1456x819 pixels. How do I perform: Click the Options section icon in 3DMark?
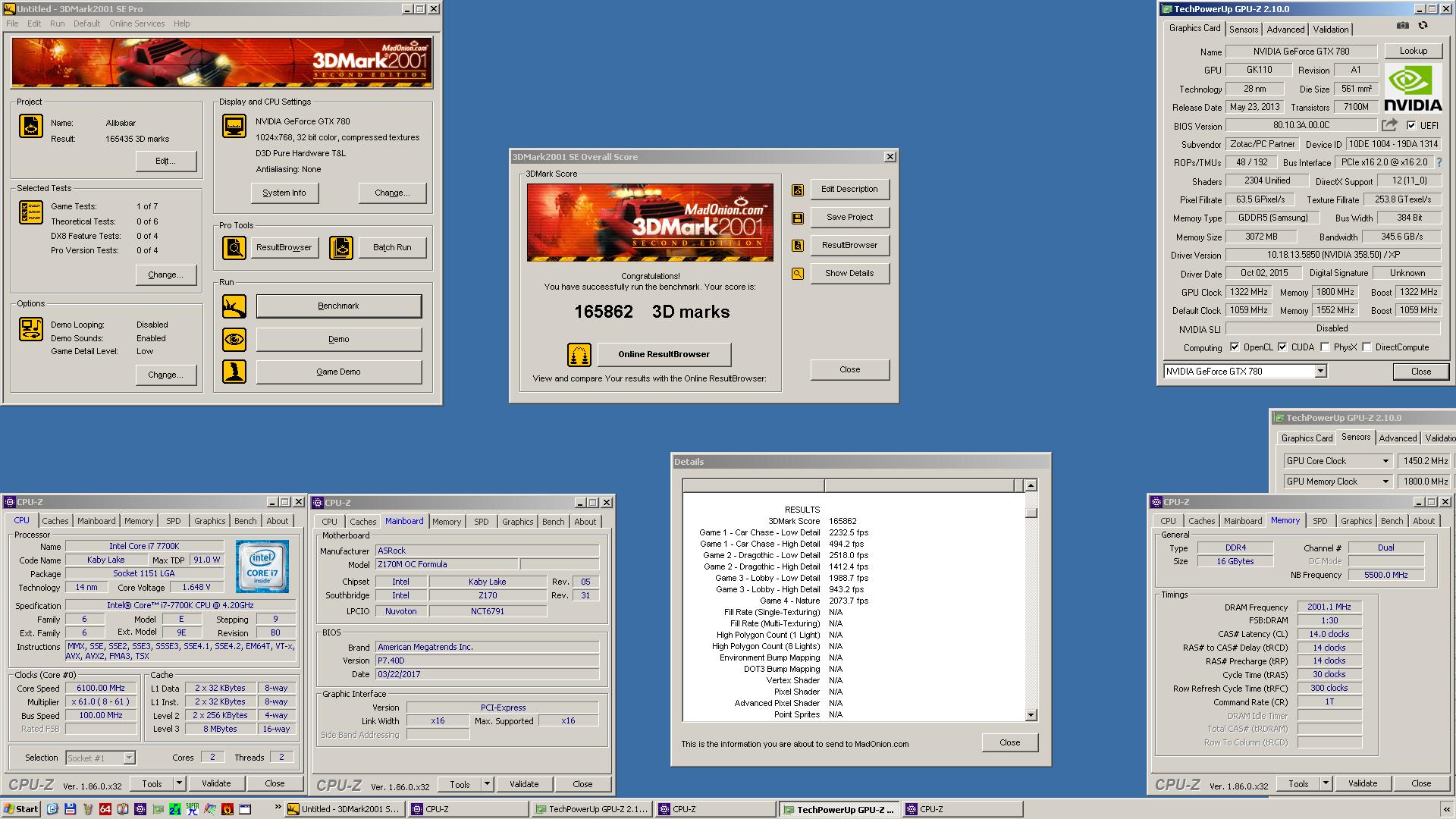coord(31,329)
